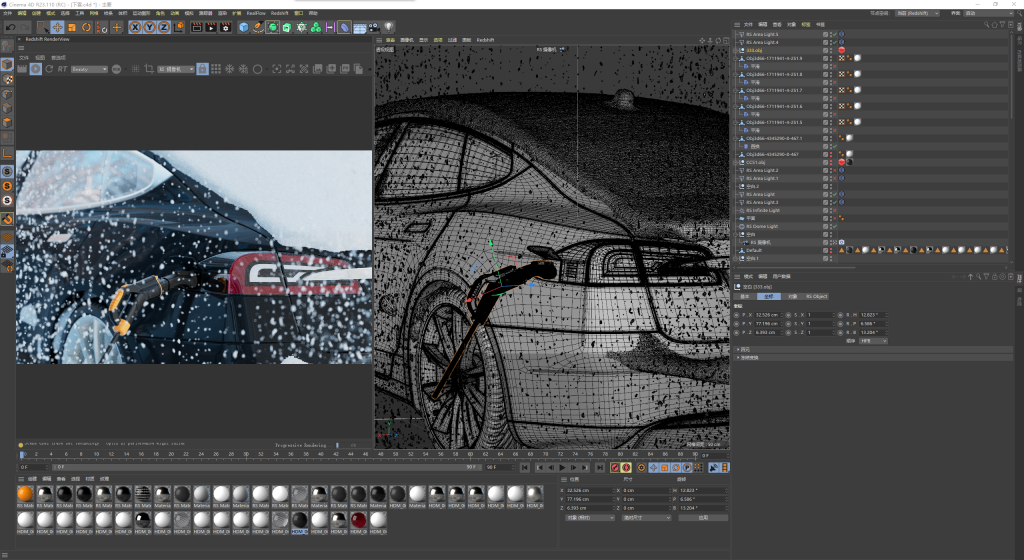Select RS Infinite Light in object manager

coord(763,210)
